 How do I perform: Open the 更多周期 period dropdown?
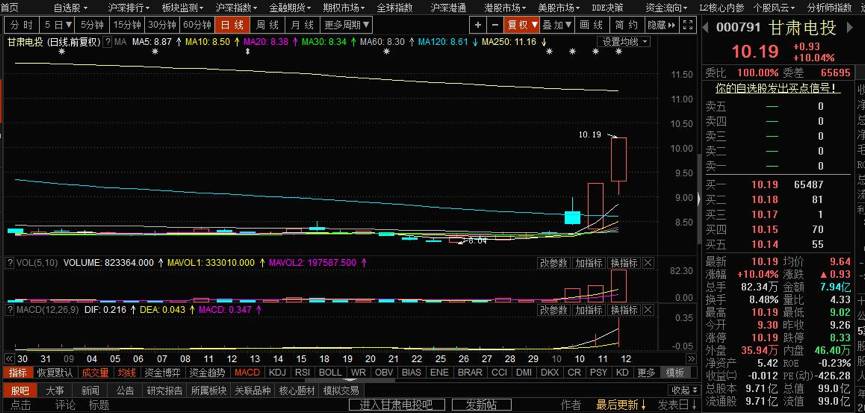click(347, 24)
